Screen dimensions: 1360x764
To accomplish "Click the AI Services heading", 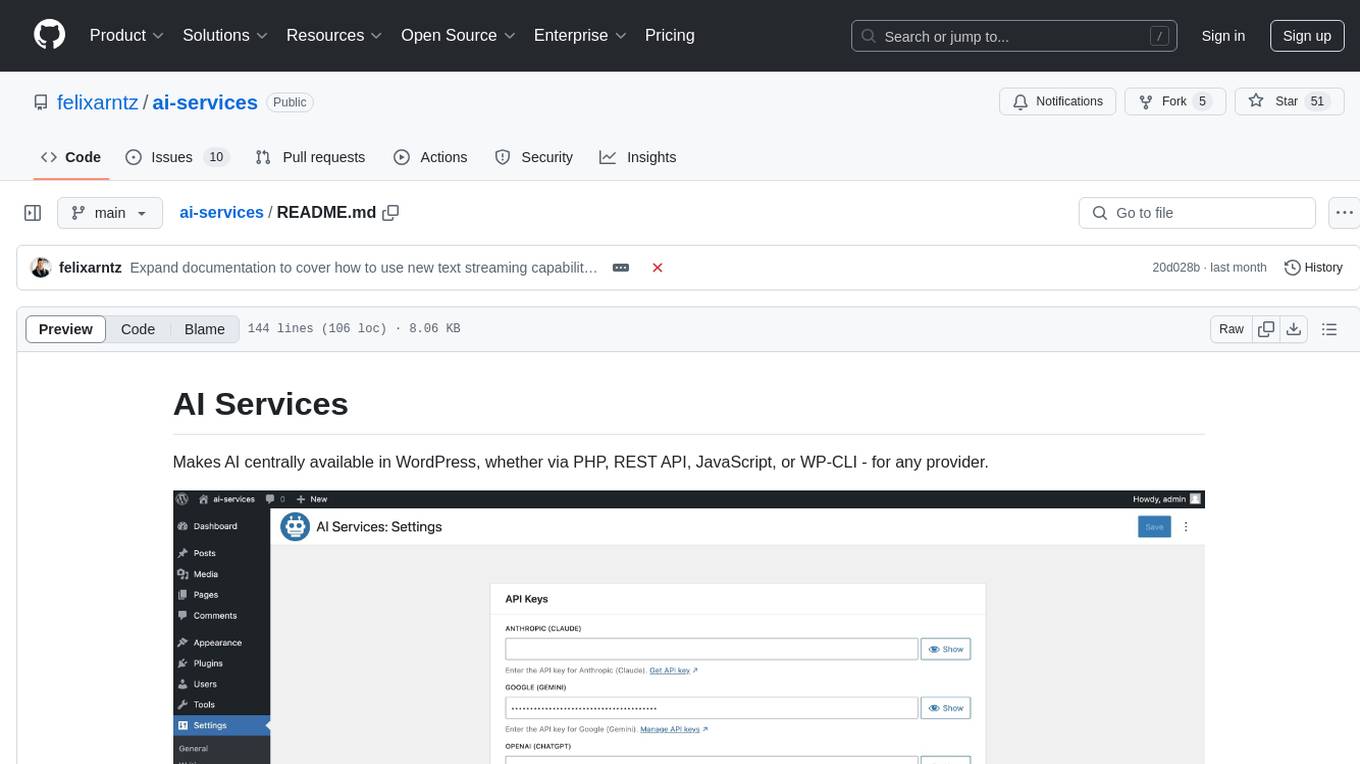I will [x=261, y=403].
